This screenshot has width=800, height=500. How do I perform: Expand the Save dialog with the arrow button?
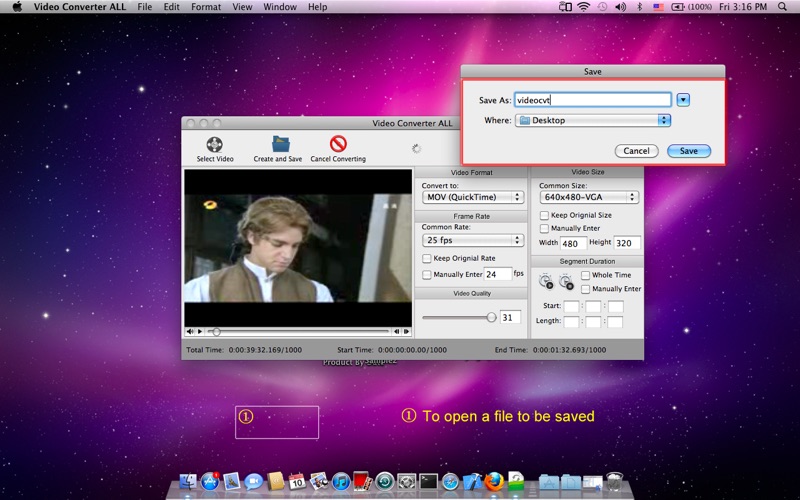point(683,100)
